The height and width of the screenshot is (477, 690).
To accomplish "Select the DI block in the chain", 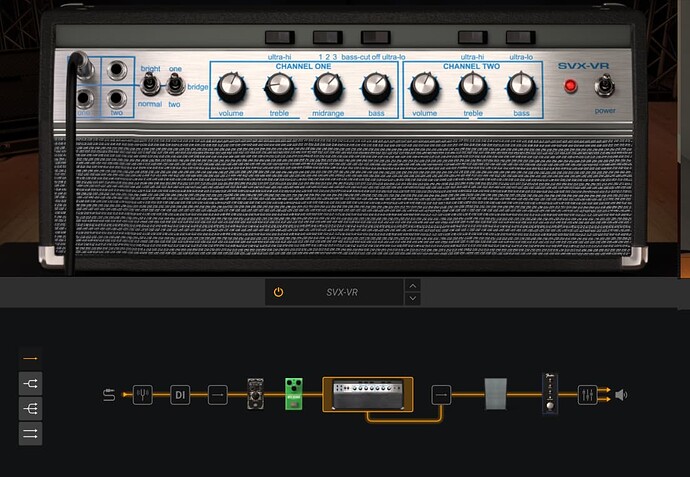I will pos(180,395).
